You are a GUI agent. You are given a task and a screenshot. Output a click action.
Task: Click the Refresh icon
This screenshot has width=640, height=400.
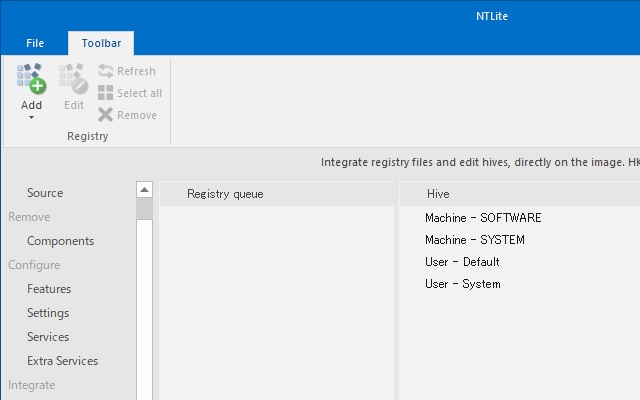pyautogui.click(x=105, y=71)
